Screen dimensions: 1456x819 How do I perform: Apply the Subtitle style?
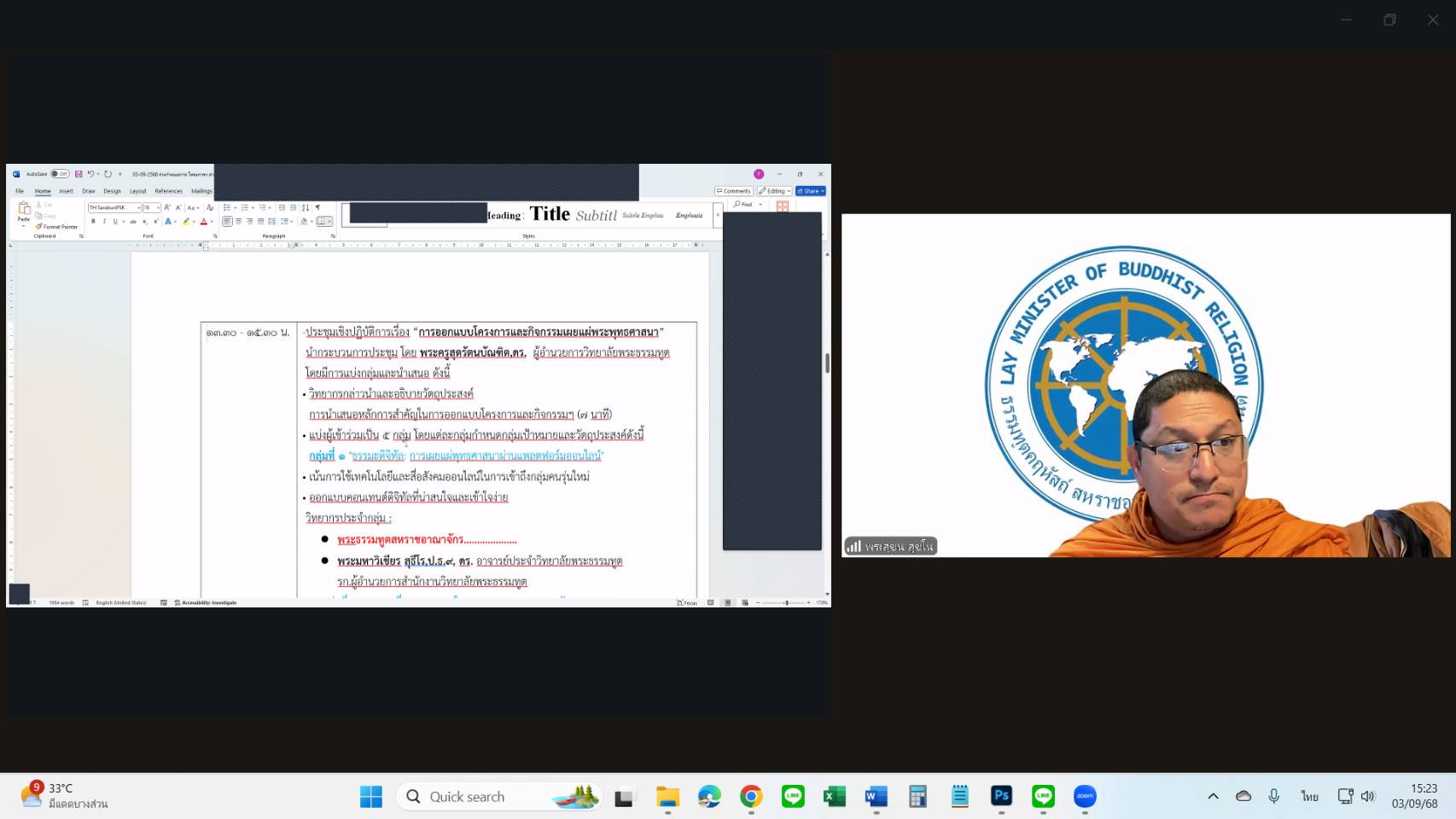point(596,215)
